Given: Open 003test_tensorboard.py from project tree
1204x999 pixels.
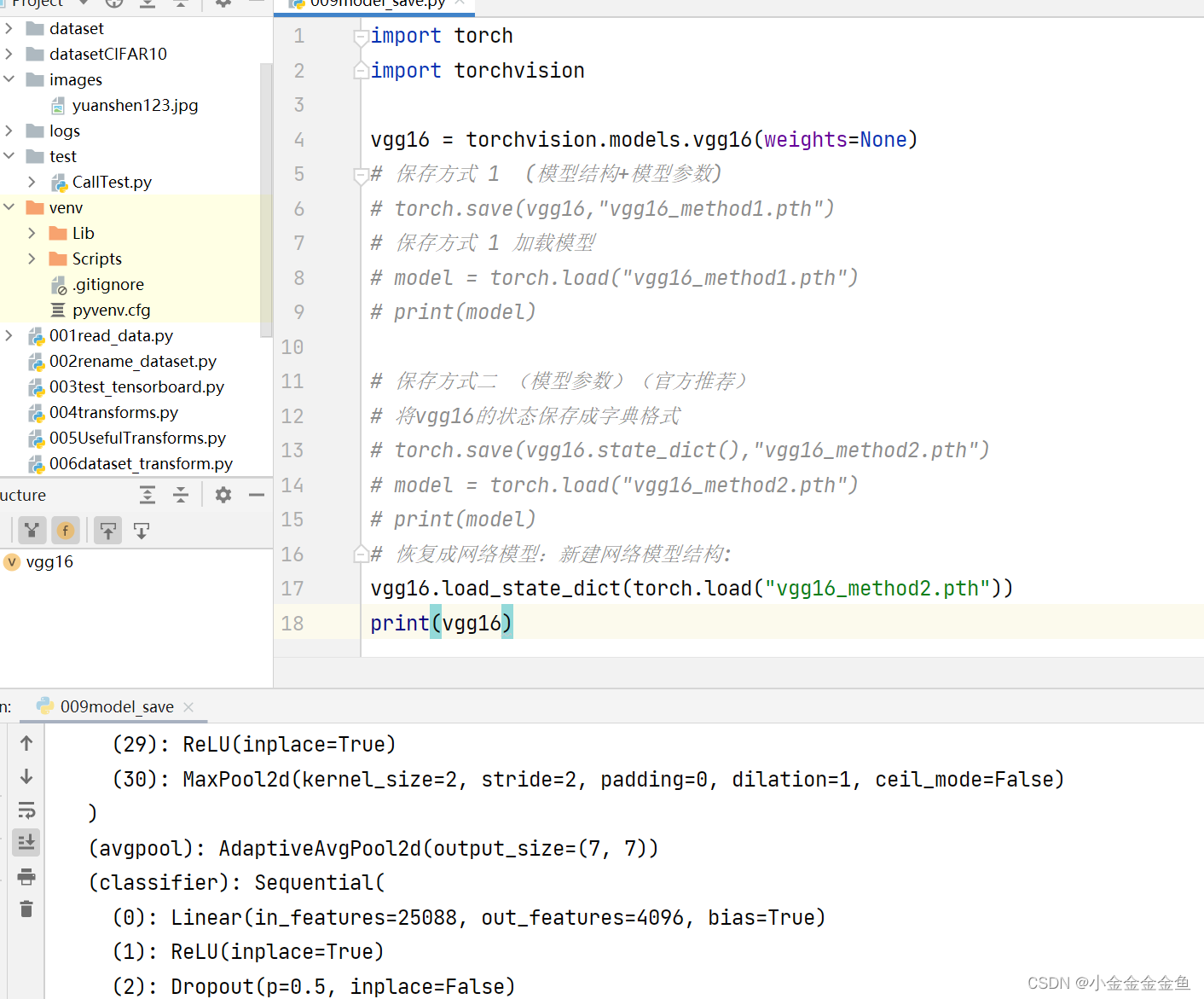Looking at the screenshot, I should (x=136, y=386).
